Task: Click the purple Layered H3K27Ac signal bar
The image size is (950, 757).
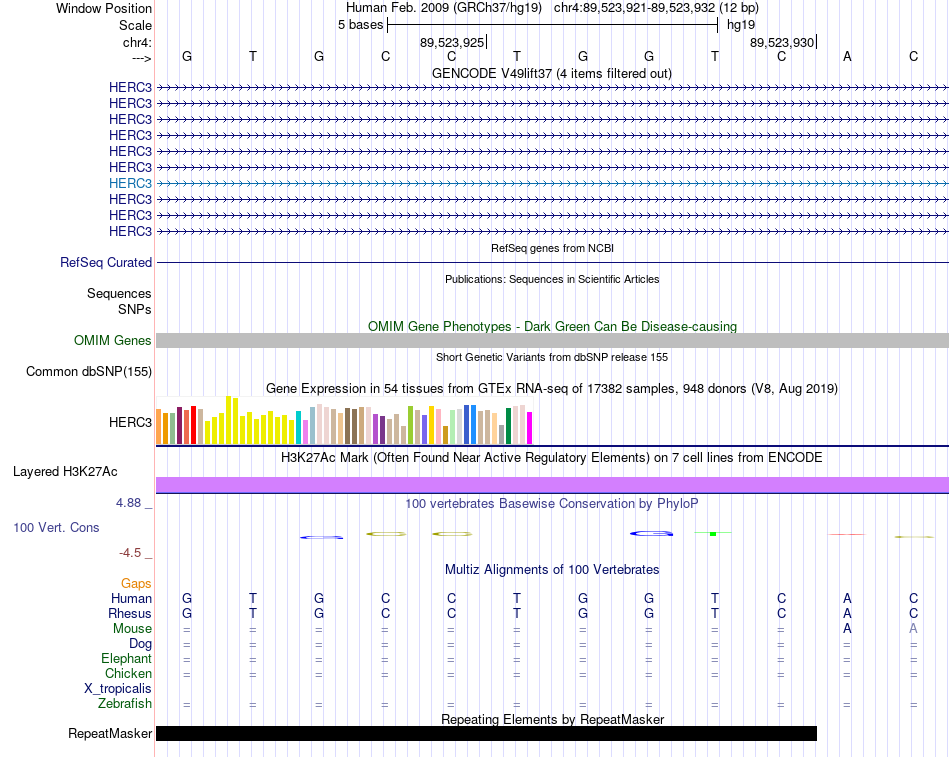Action: [552, 485]
